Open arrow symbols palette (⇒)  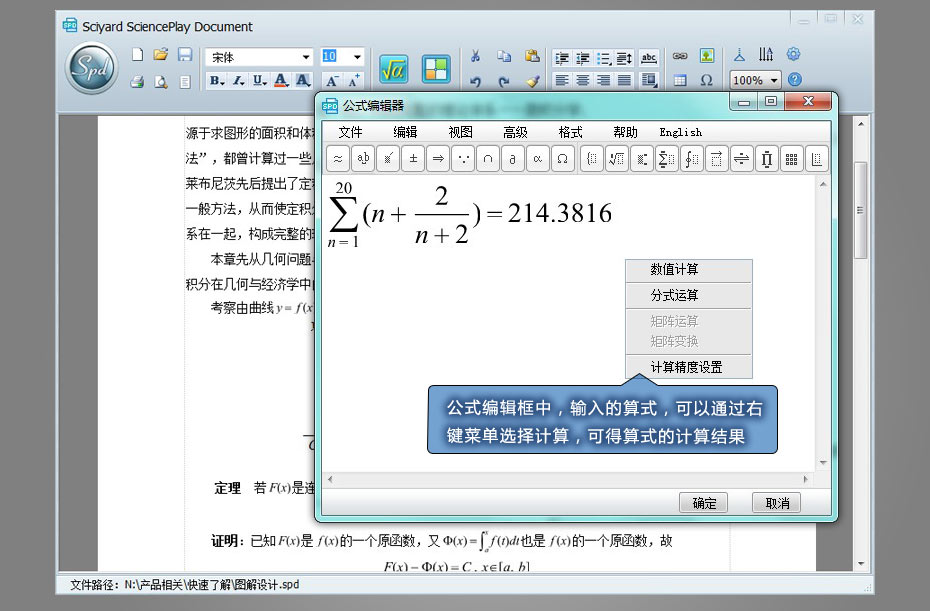click(x=438, y=159)
